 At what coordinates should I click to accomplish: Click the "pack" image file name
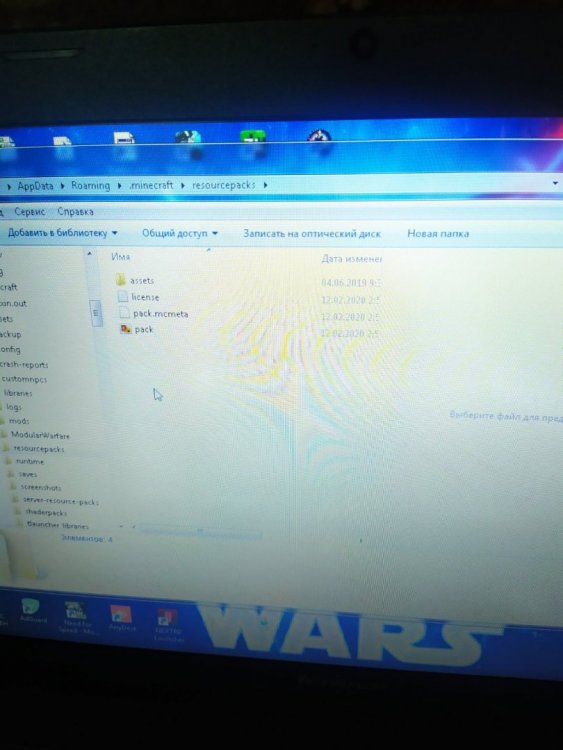pyautogui.click(x=144, y=330)
